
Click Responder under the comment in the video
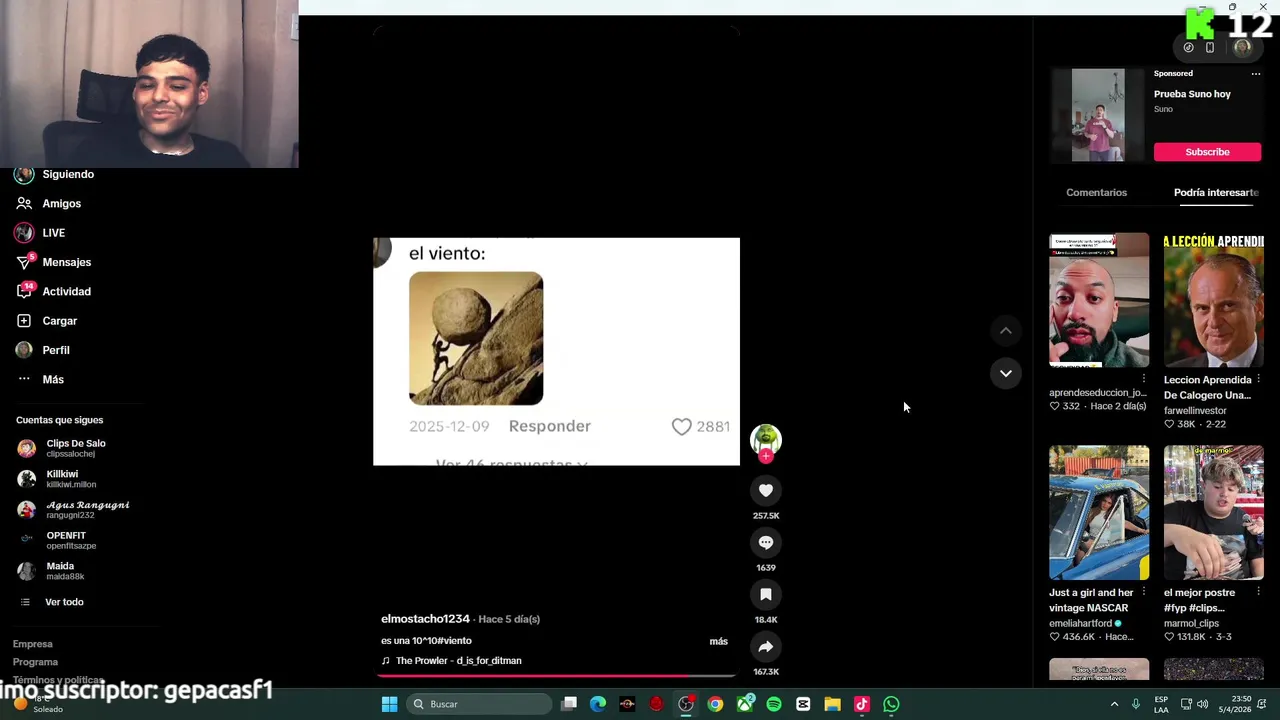tap(549, 426)
